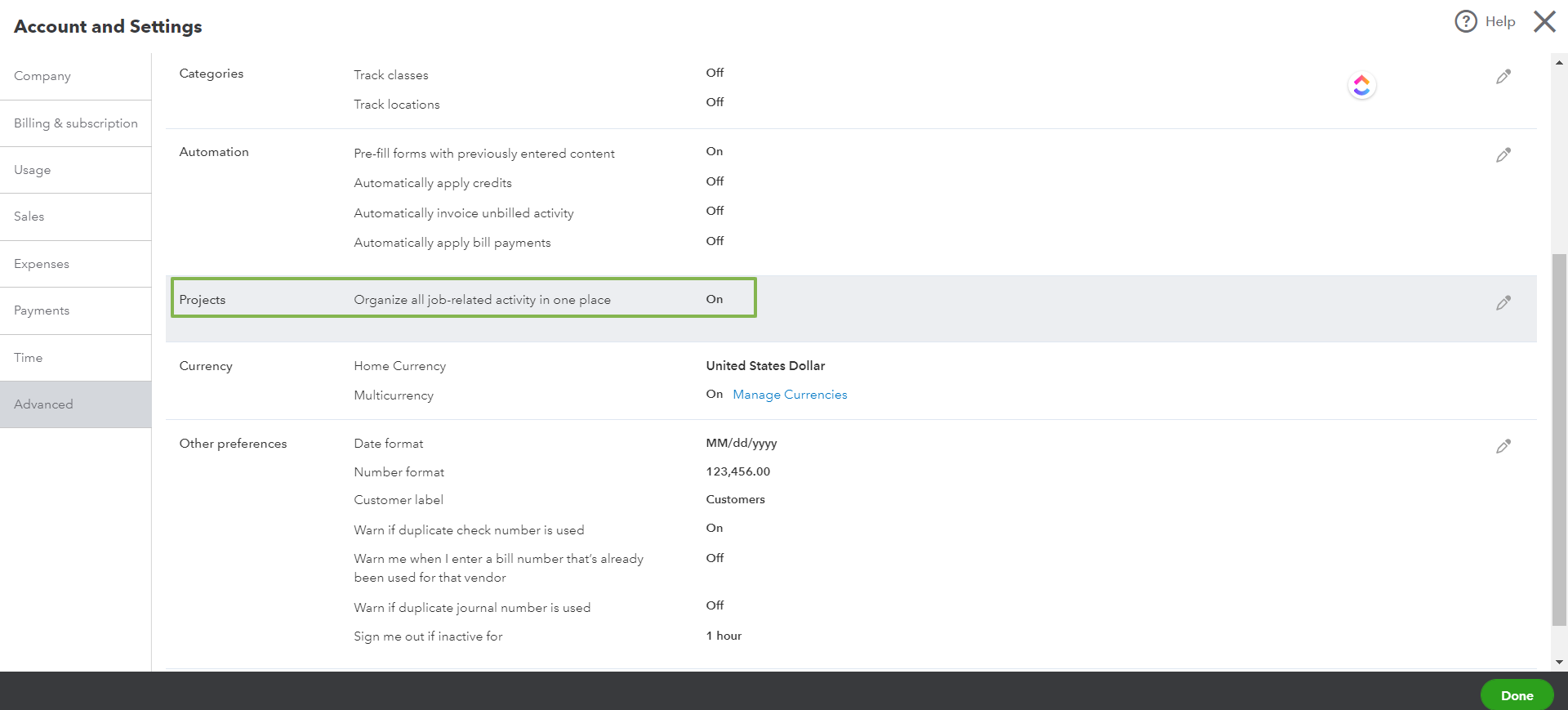Click the ClickUp floating extension icon
Viewport: 1568px width, 710px height.
click(x=1361, y=86)
